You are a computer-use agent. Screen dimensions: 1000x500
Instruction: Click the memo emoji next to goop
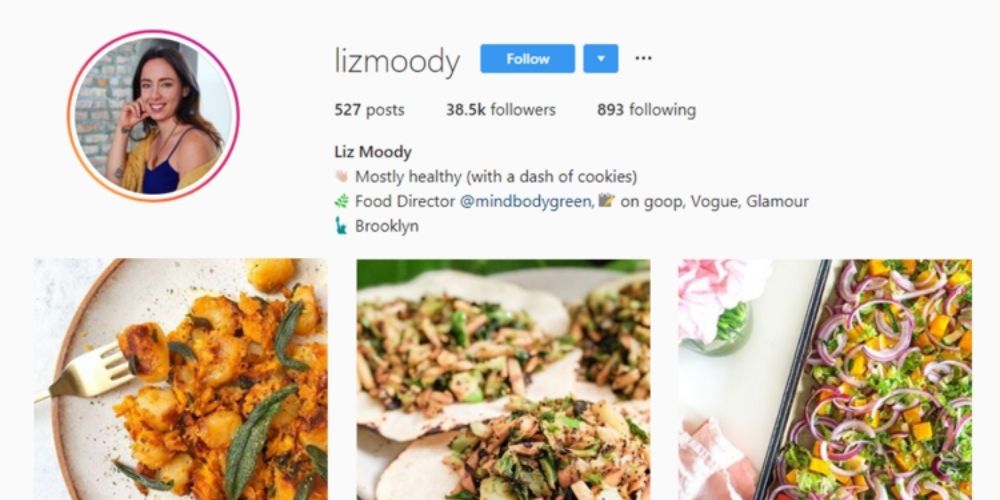coord(606,200)
